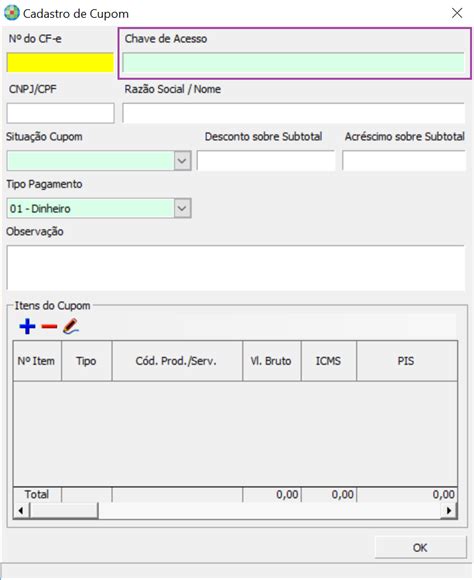
Task: Click the PIS column header
Action: (407, 361)
